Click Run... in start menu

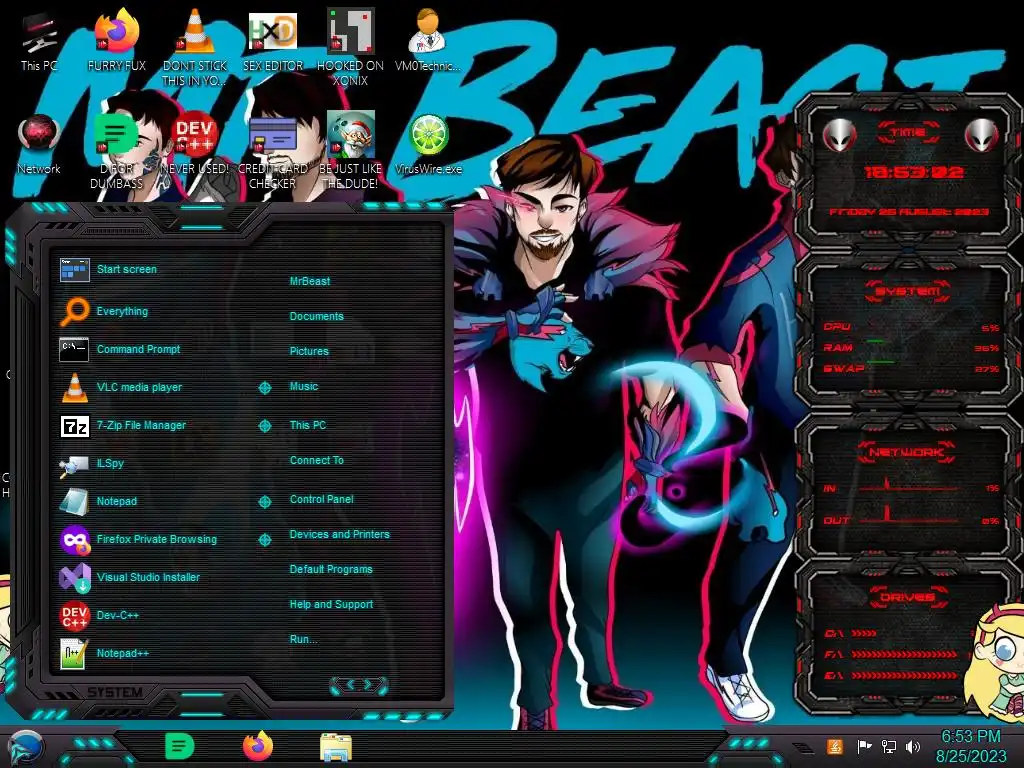[x=303, y=639]
